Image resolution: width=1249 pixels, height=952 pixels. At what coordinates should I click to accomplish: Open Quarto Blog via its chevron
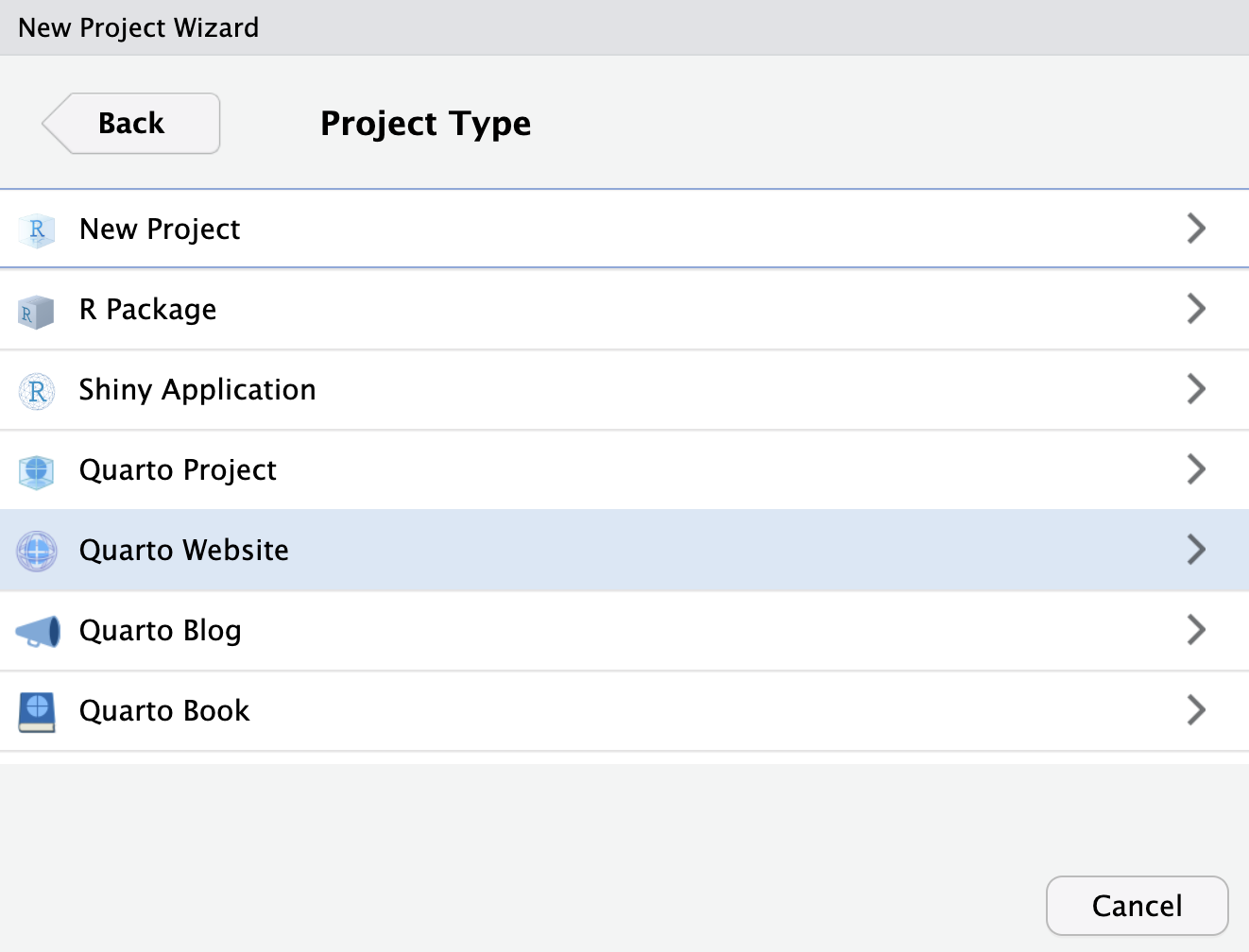point(1196,630)
